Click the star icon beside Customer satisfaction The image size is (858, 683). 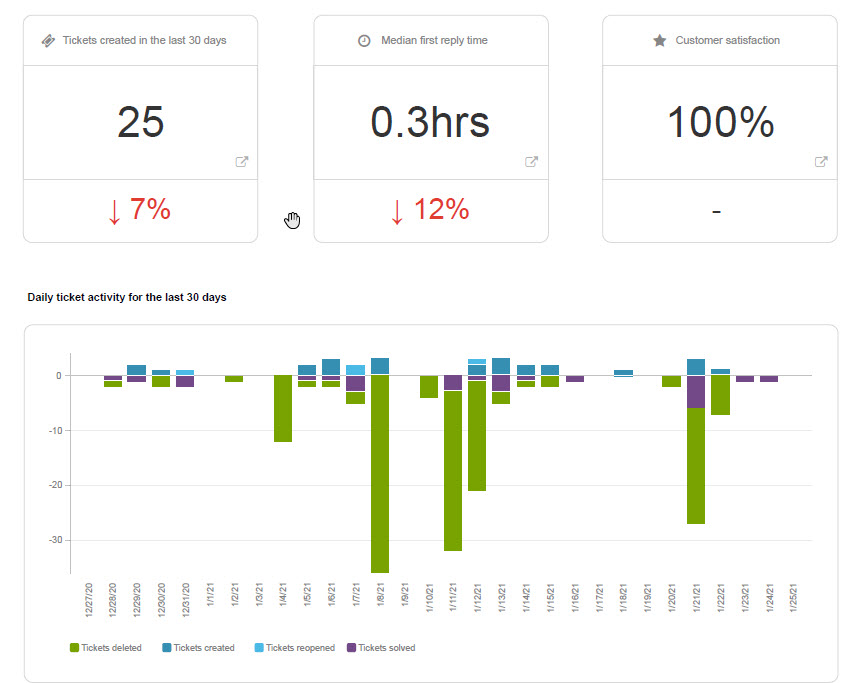(659, 41)
